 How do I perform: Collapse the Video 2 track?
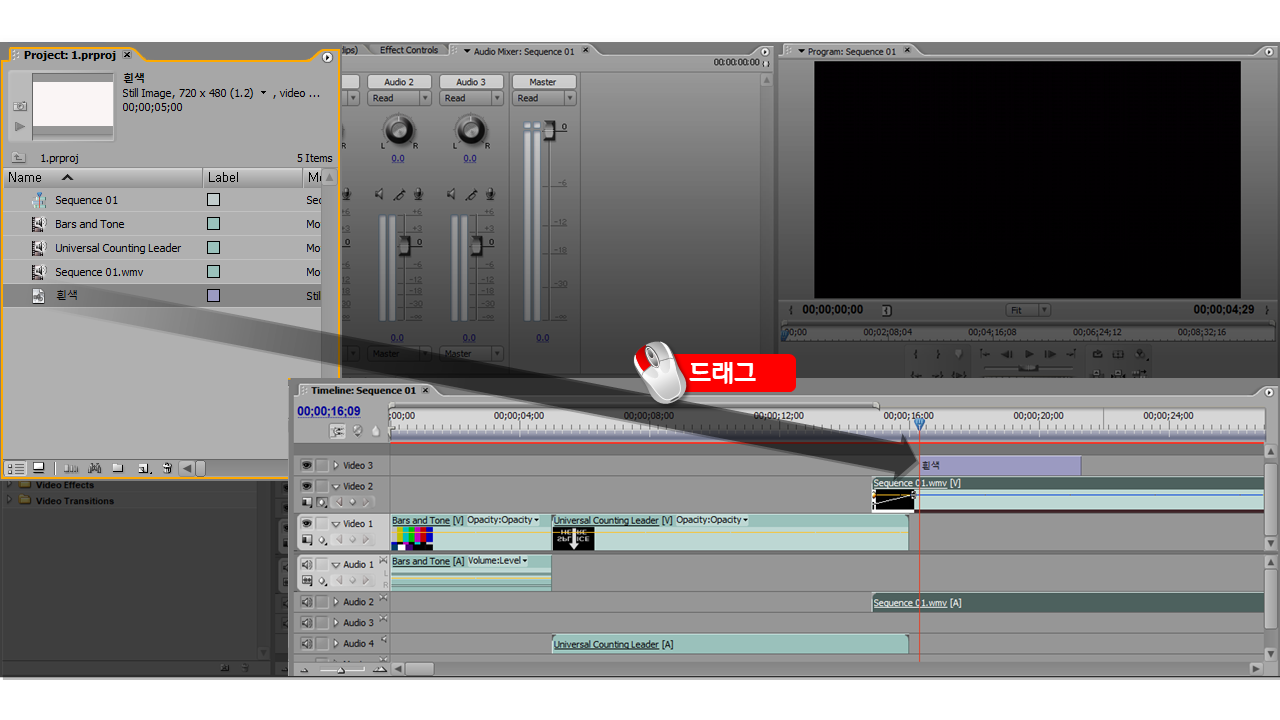coord(336,486)
